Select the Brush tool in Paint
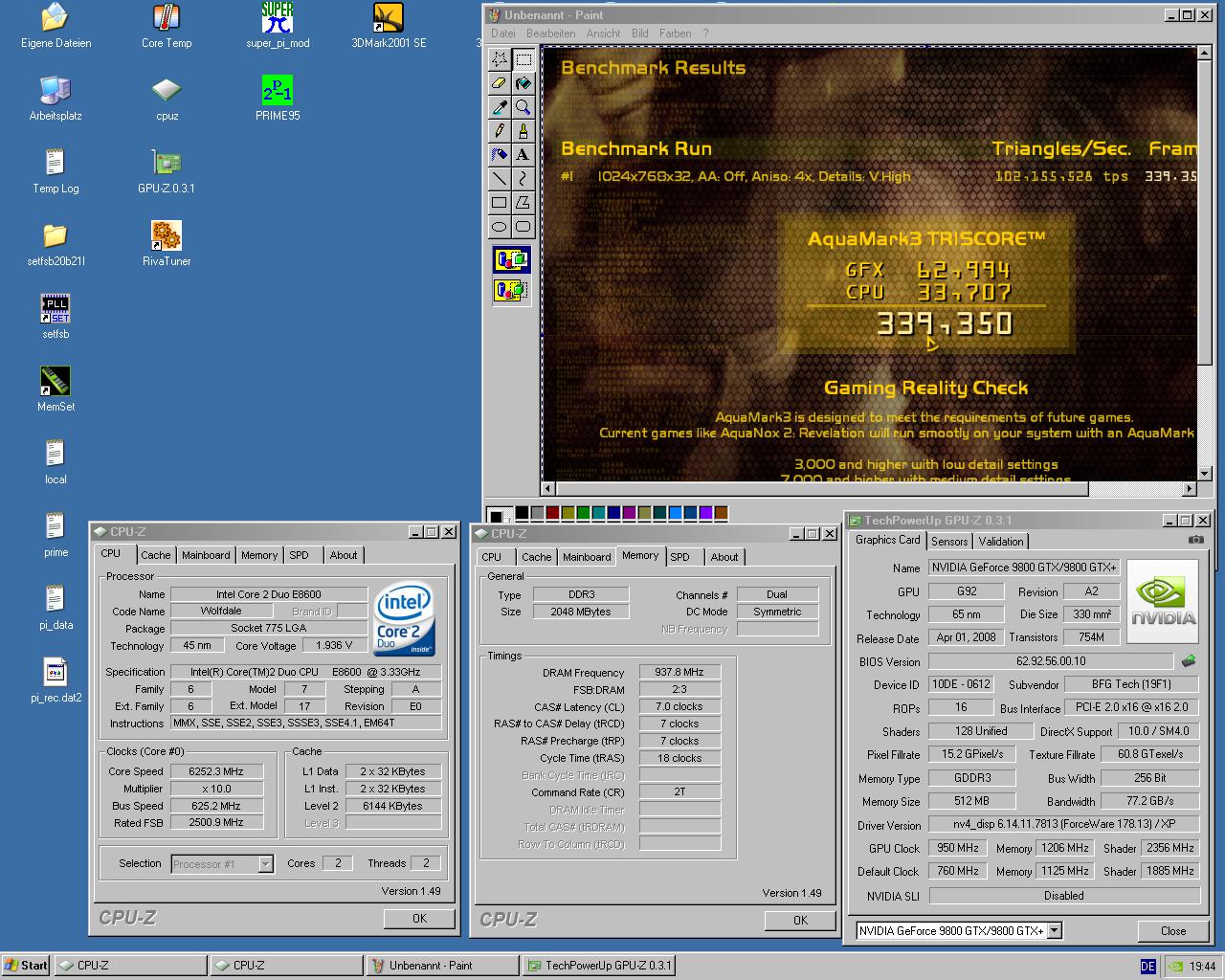The width and height of the screenshot is (1225, 980). [x=523, y=131]
